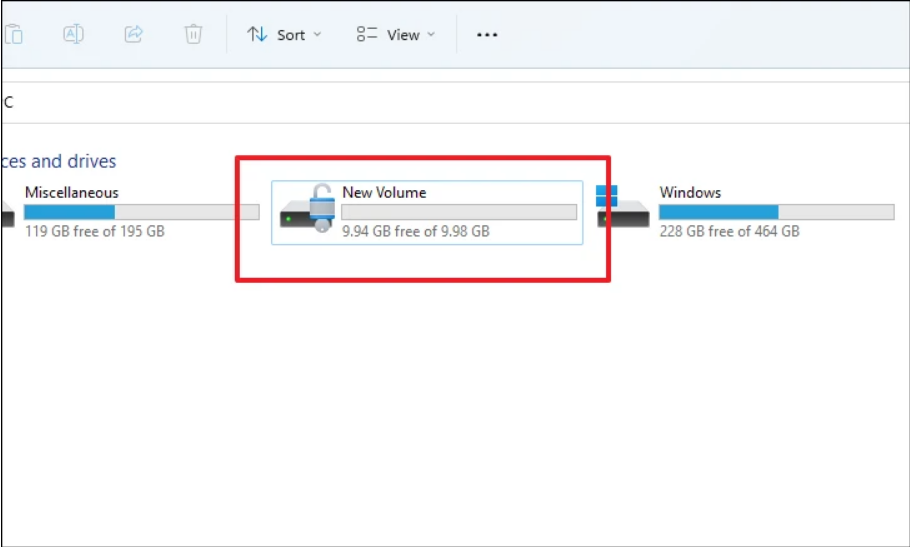
Task: Open the View menu label
Action: point(403,35)
